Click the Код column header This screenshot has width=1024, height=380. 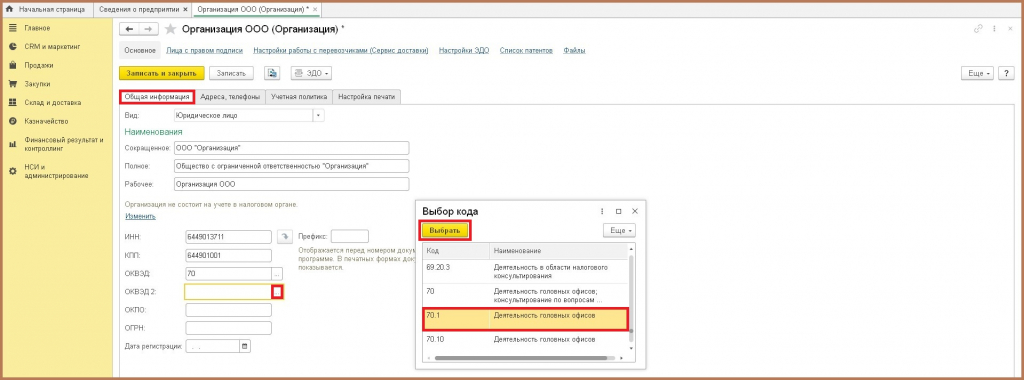coord(456,251)
